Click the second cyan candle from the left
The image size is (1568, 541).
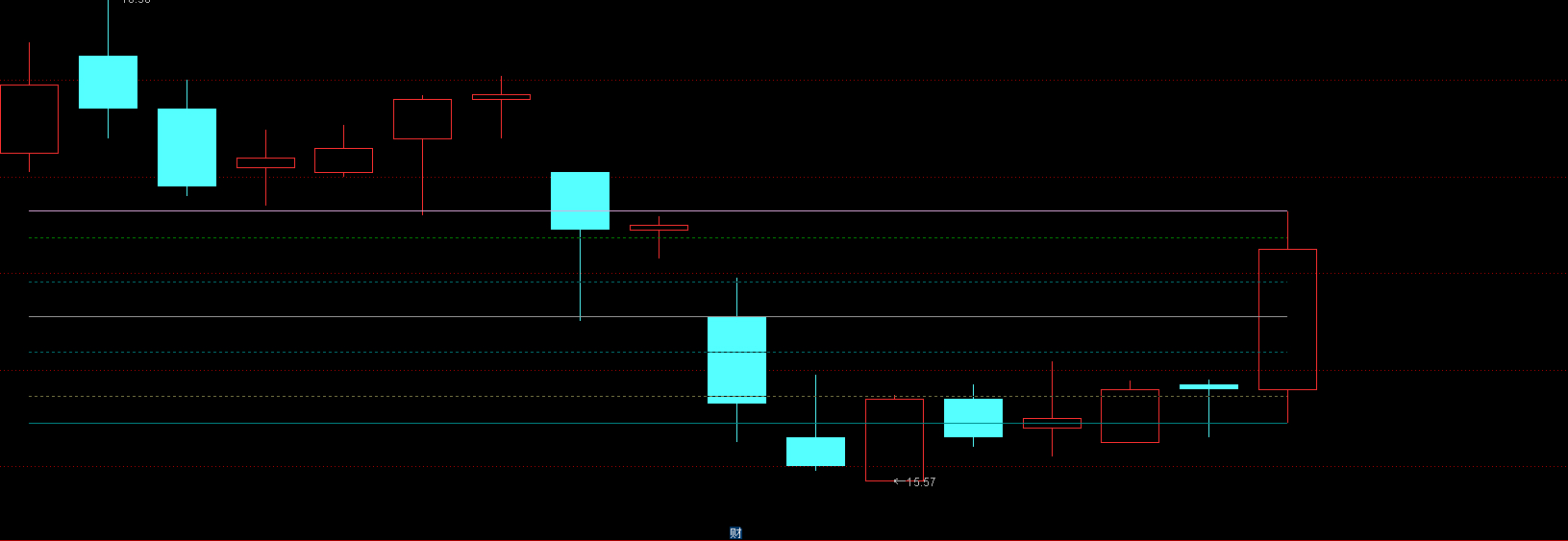pyautogui.click(x=187, y=147)
